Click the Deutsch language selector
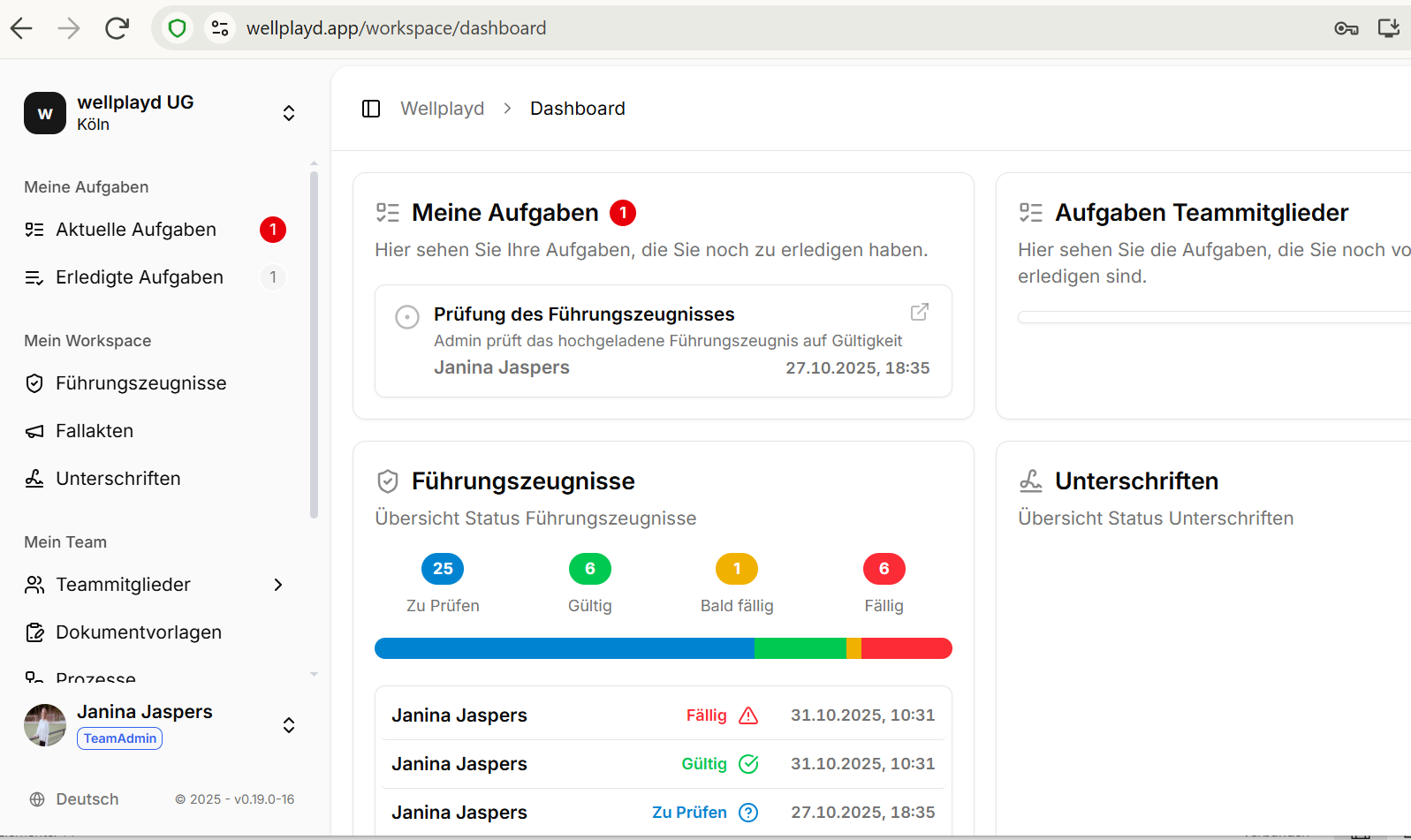 click(87, 799)
